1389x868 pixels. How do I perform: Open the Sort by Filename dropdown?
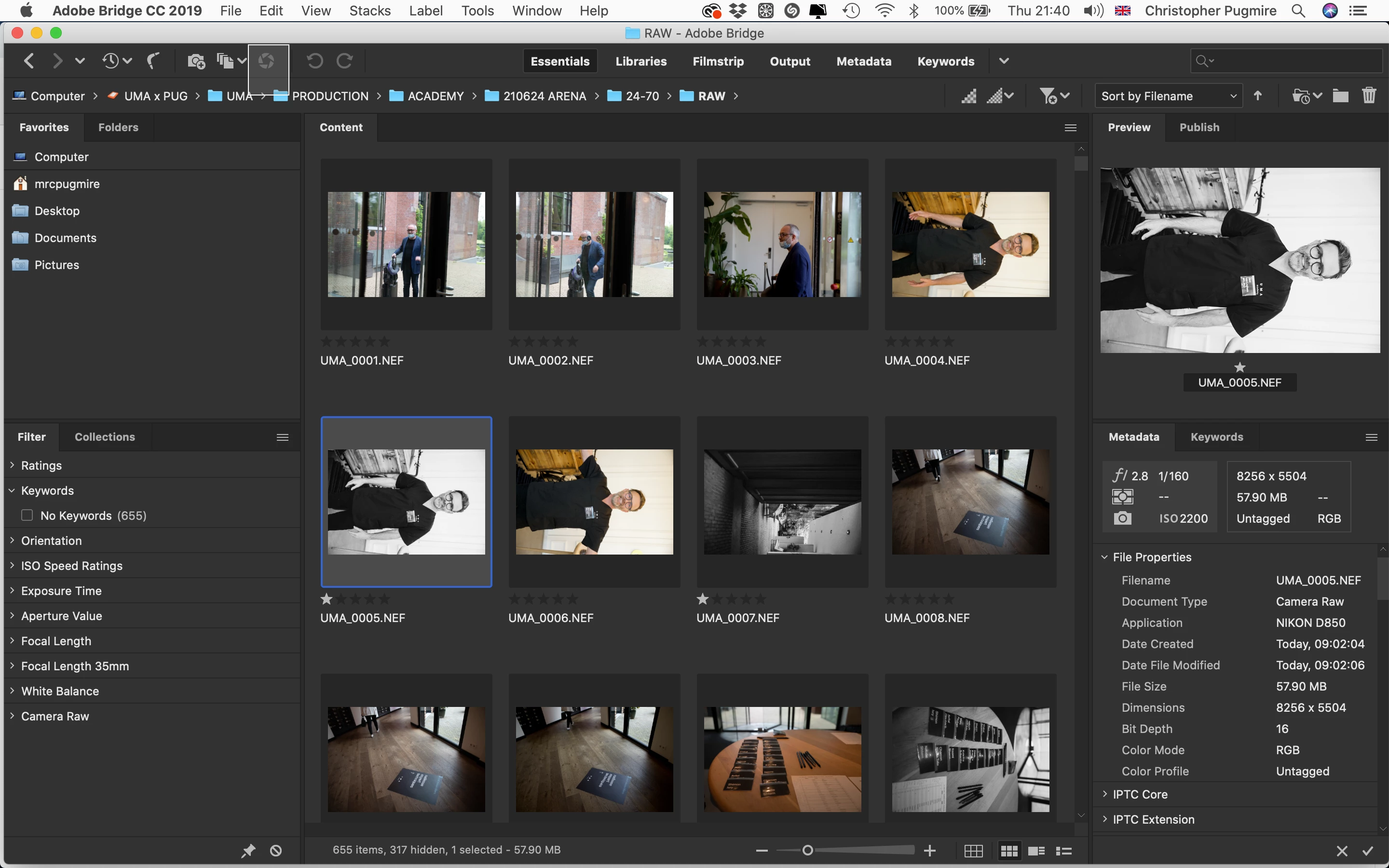pos(1168,96)
